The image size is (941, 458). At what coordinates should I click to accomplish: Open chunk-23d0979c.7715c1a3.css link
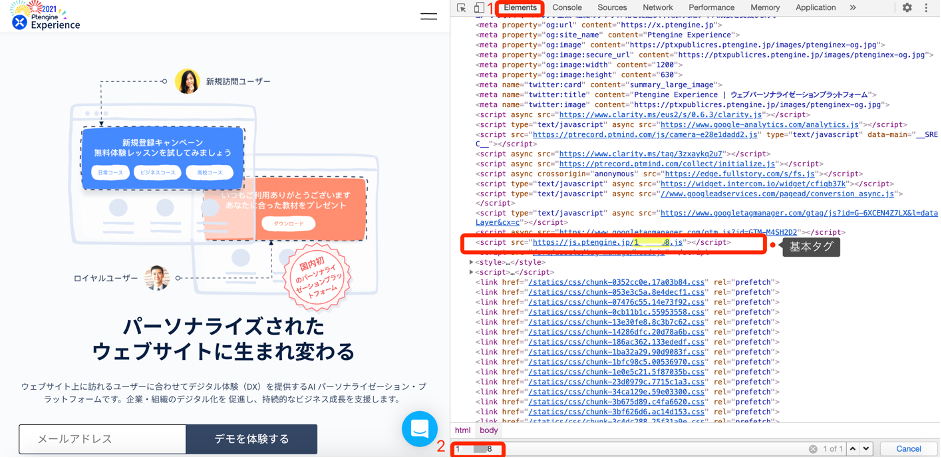(x=615, y=381)
